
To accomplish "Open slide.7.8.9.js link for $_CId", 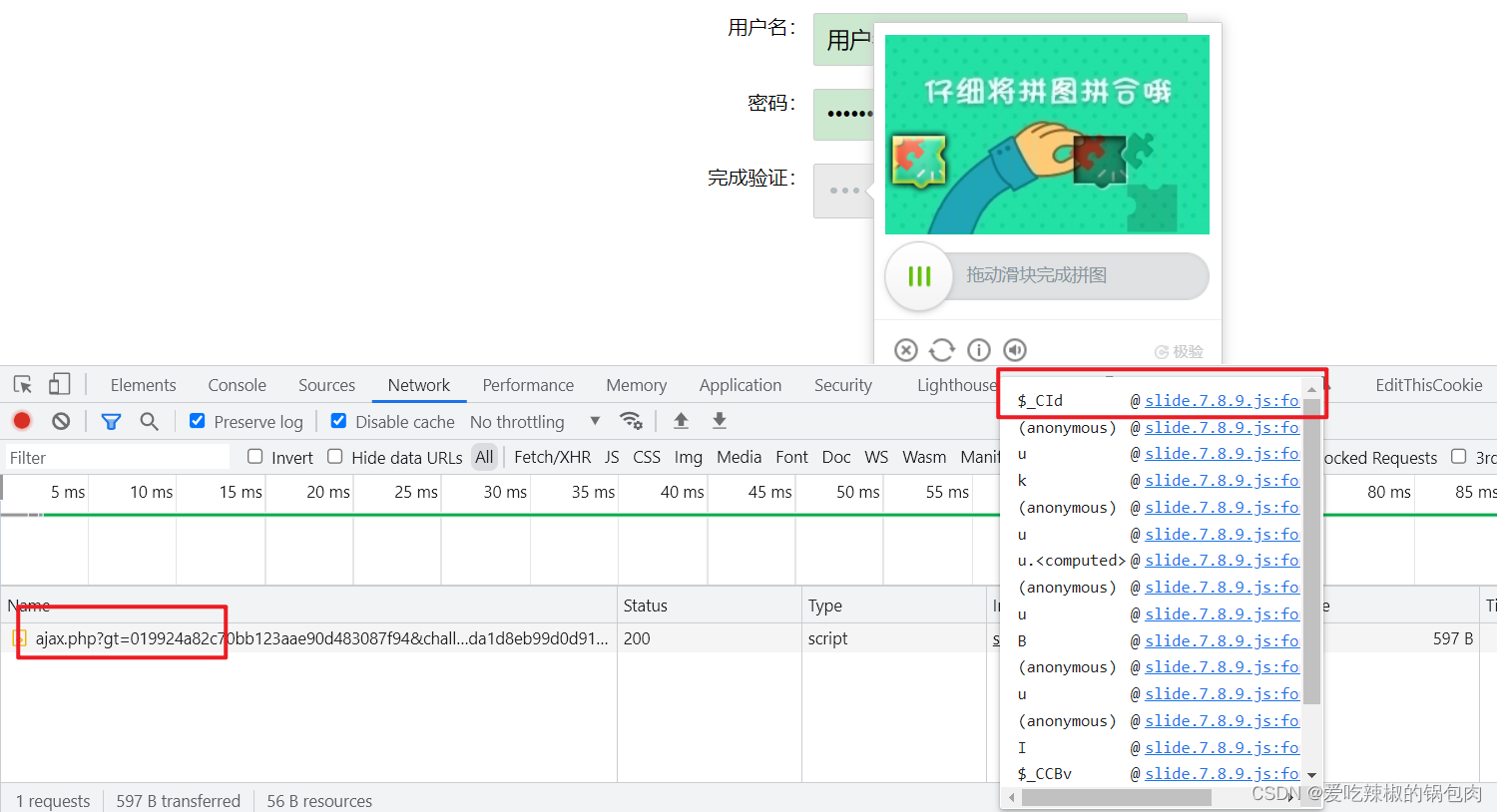I will [x=1222, y=400].
